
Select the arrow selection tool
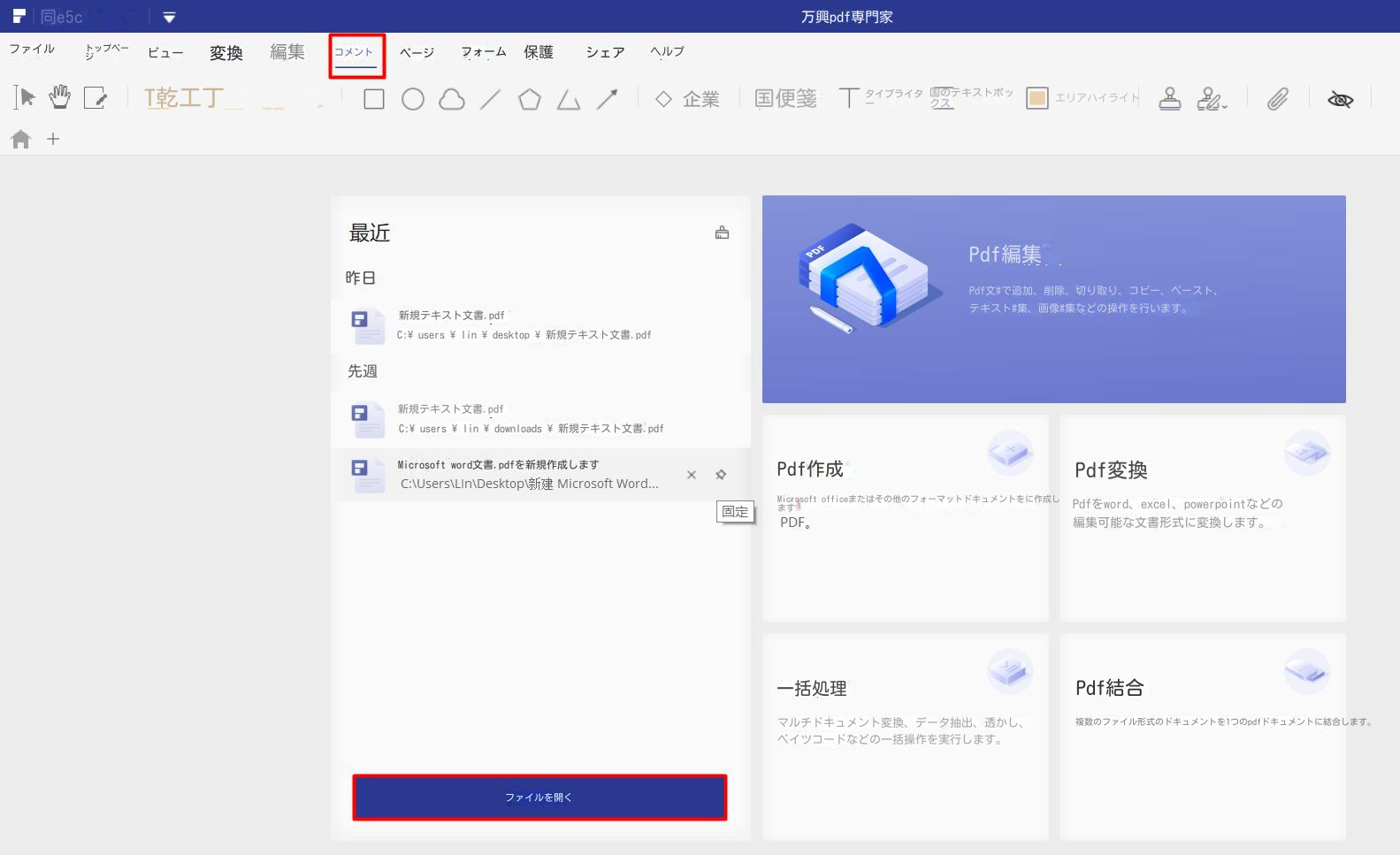25,97
